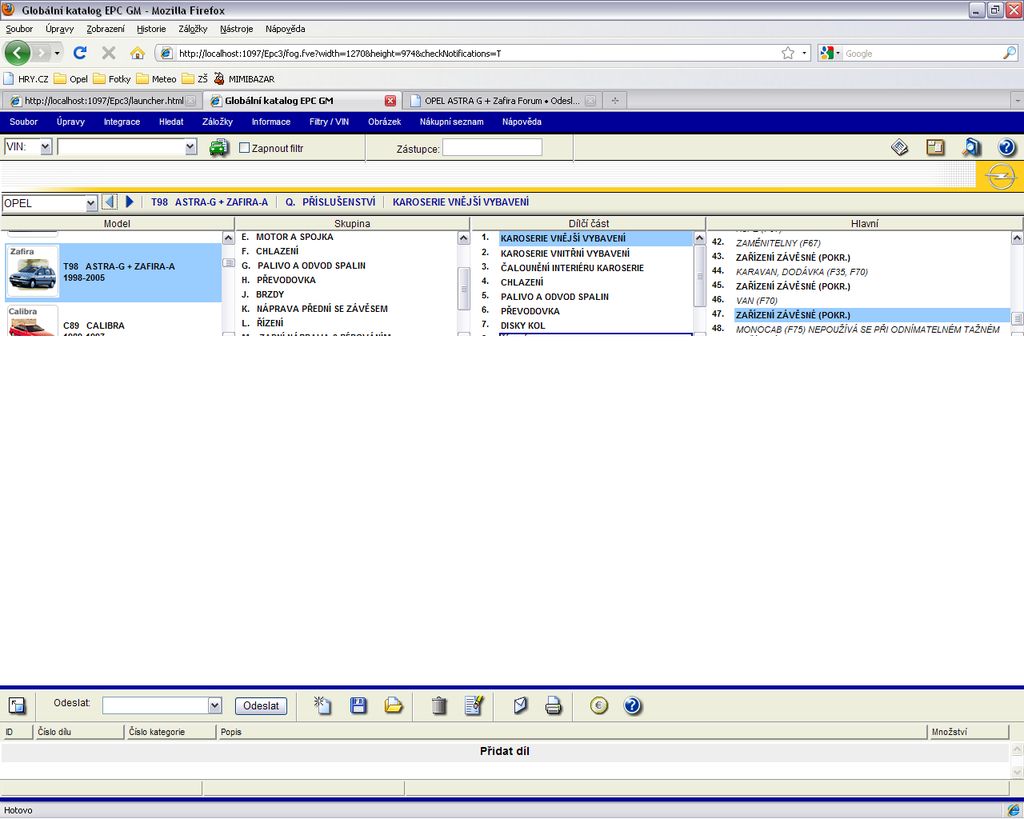Click the note page icon beside printer

[520, 705]
